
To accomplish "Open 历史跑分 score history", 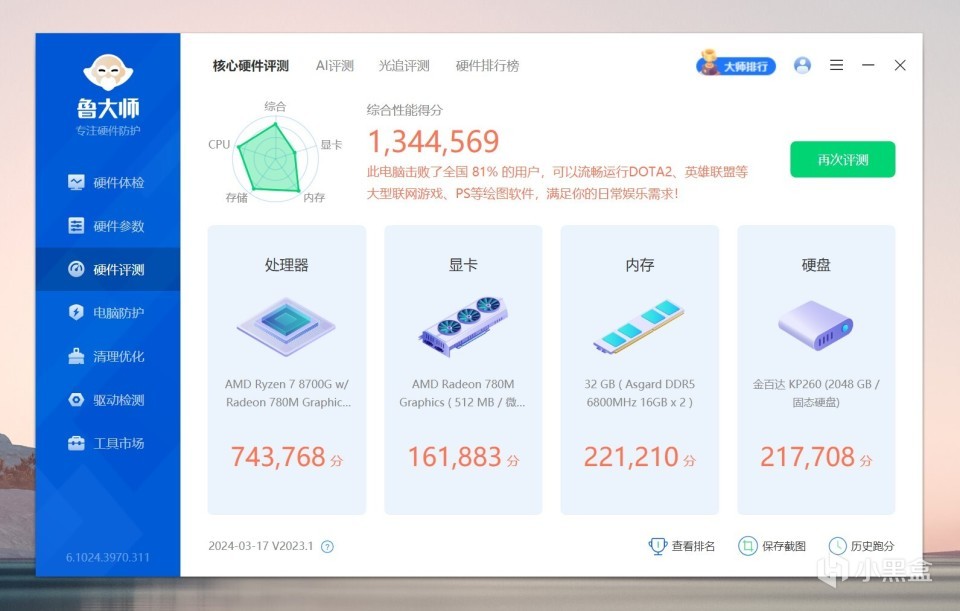I will tap(861, 546).
